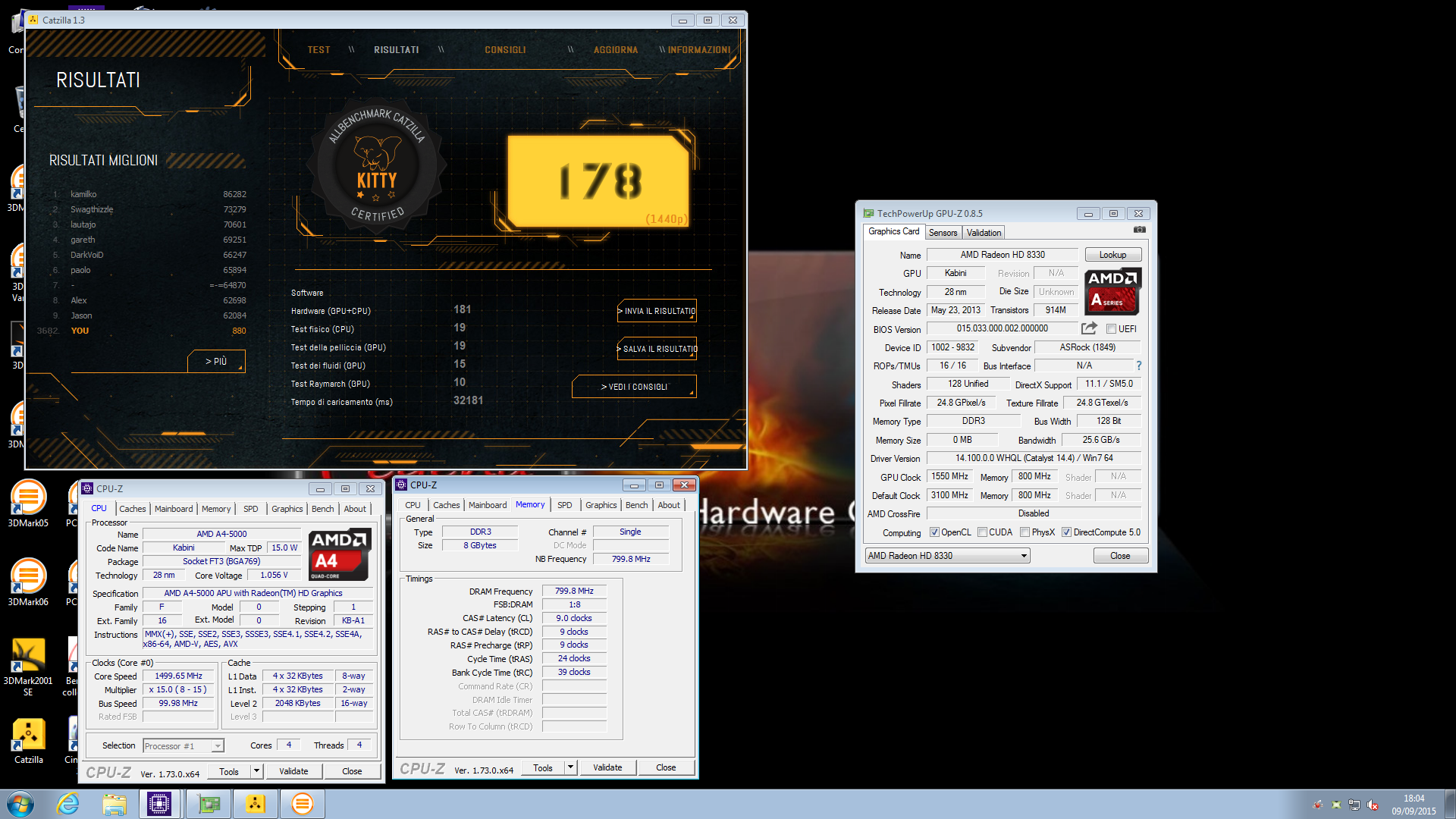Toggle the OpenCL checkbox
Image resolution: width=1456 pixels, height=819 pixels.
point(934,532)
